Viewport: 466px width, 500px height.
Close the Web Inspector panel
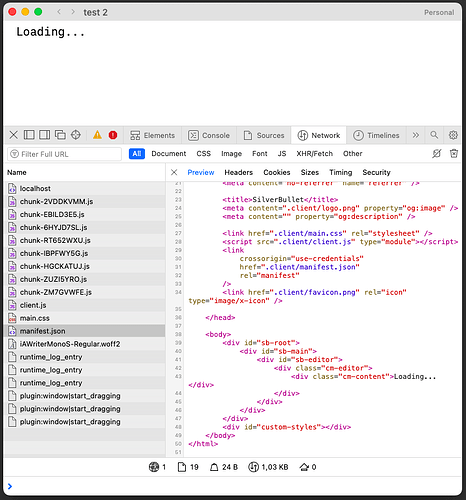pos(14,135)
